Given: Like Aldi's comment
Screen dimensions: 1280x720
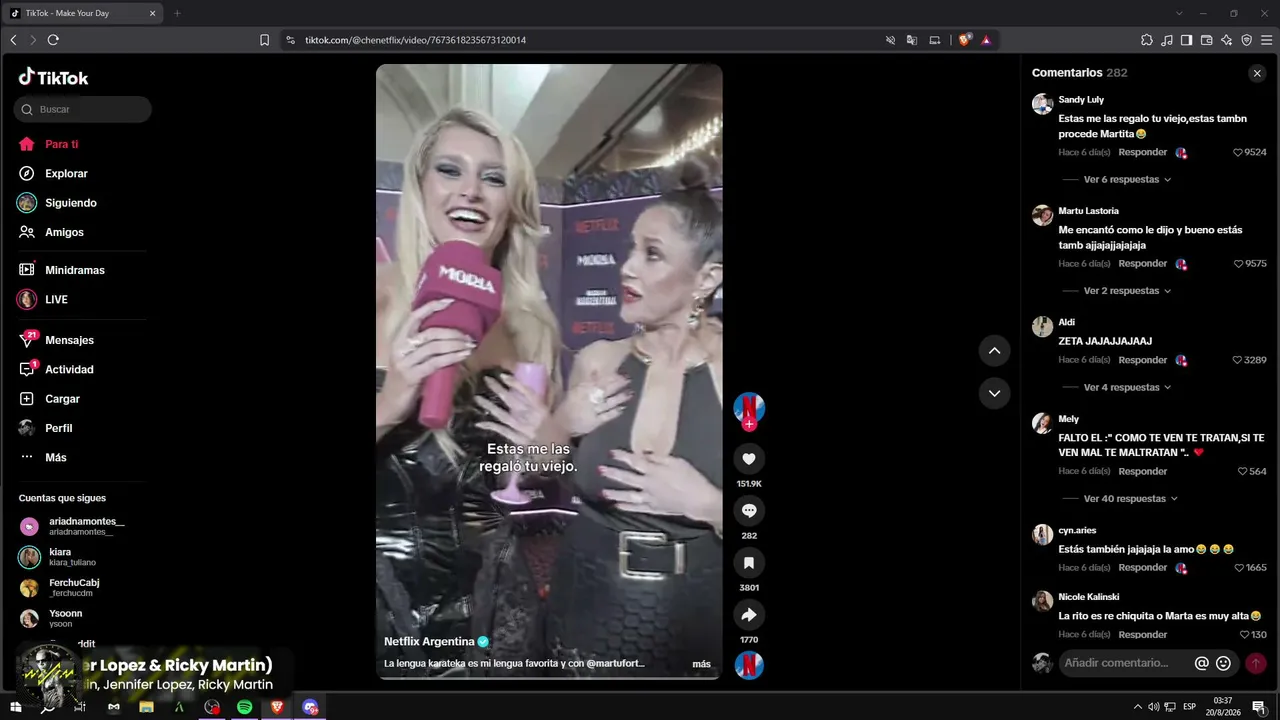Looking at the screenshot, I should [x=1238, y=360].
